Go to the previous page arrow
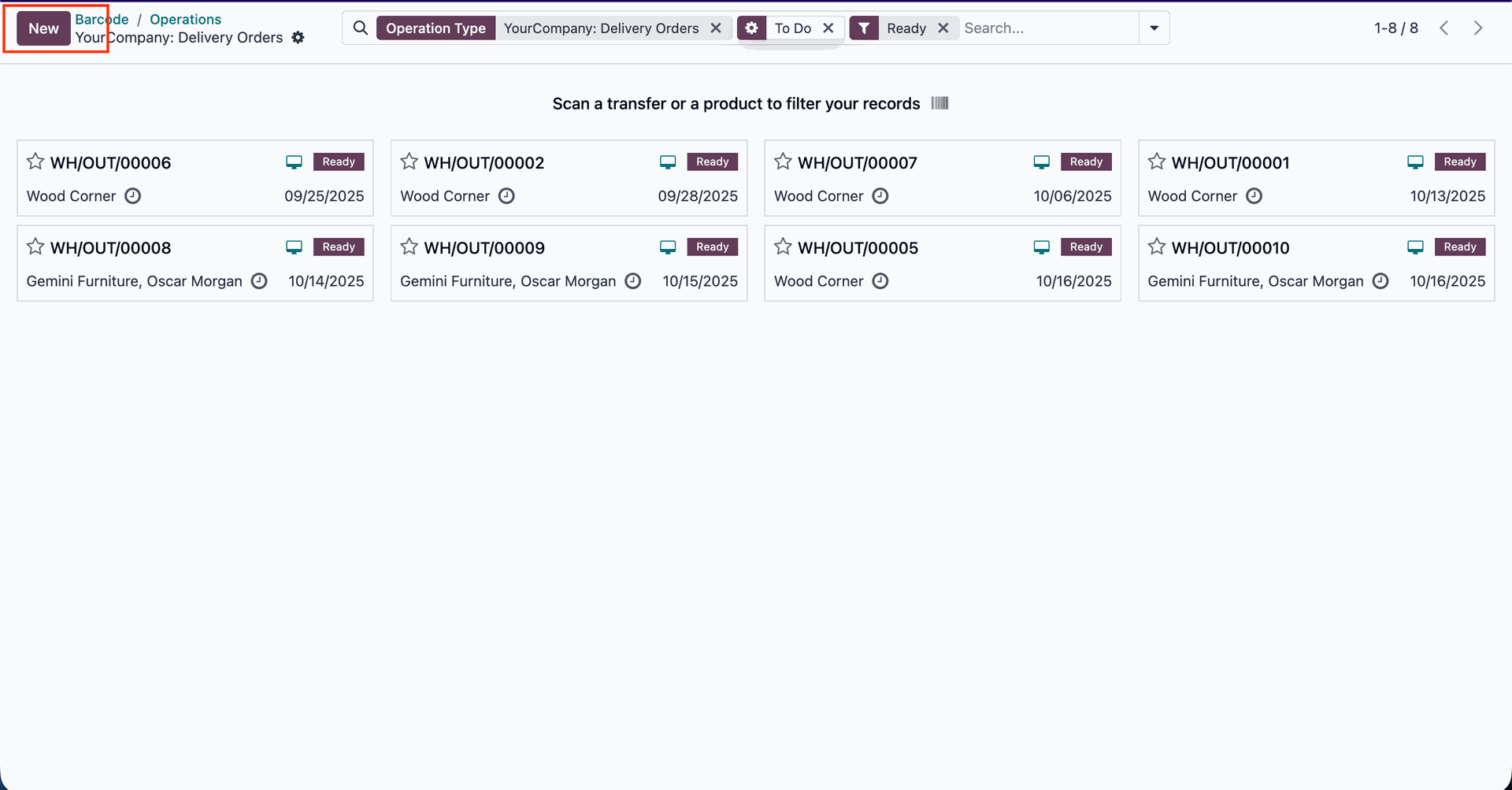The width and height of the screenshot is (1512, 790). [1444, 28]
